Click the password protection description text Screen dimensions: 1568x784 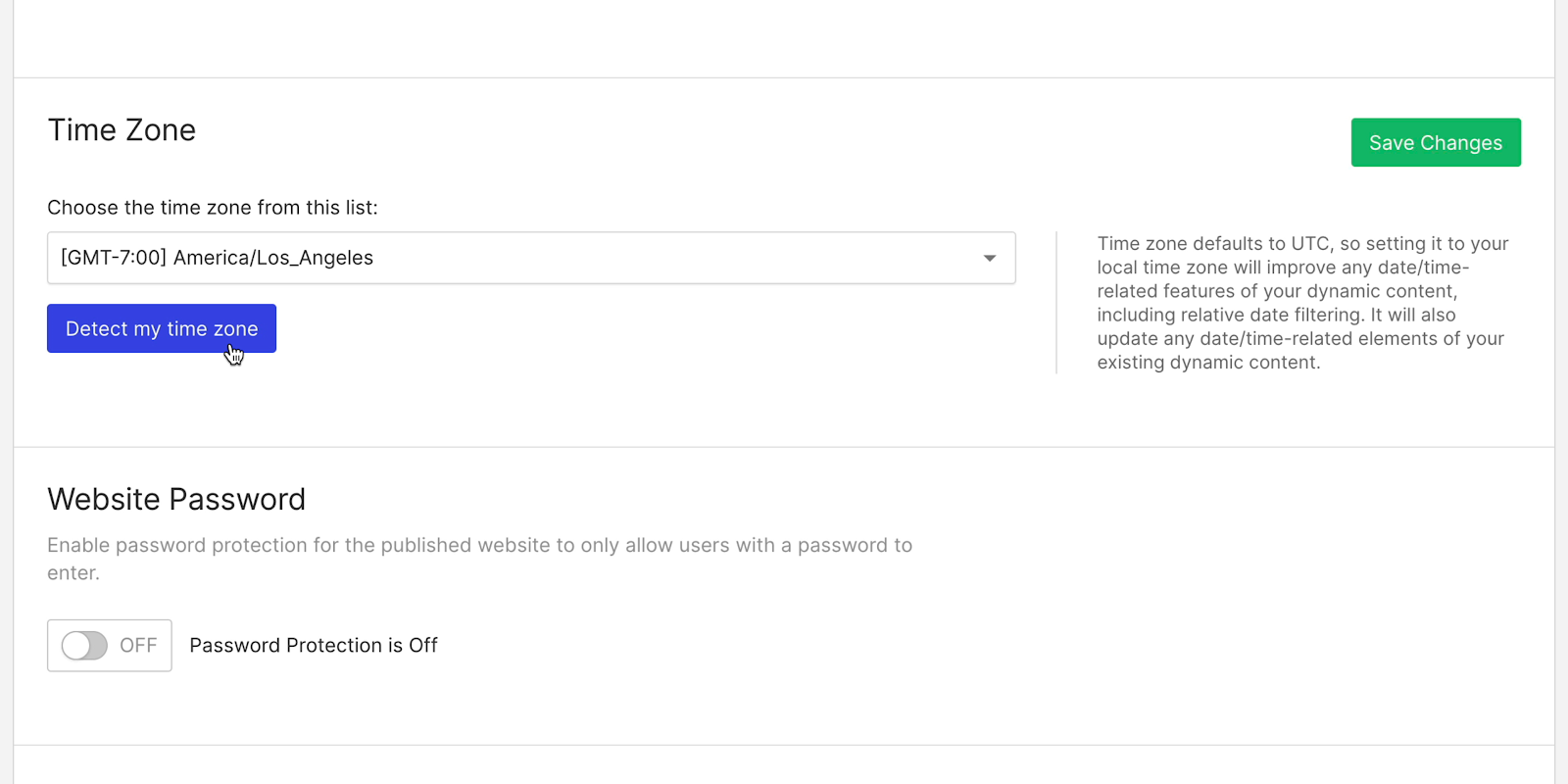pos(479,546)
